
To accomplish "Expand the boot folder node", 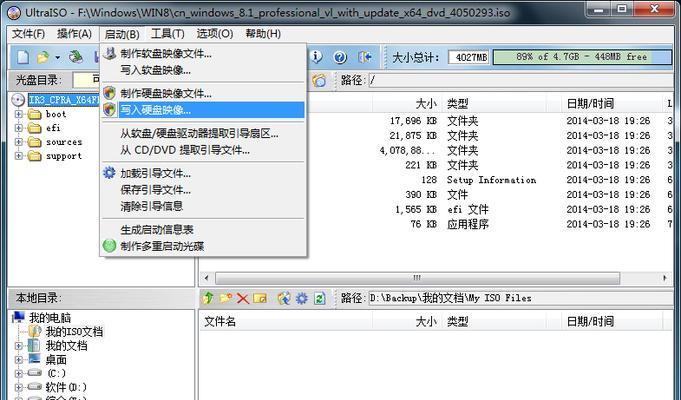I will (x=18, y=114).
